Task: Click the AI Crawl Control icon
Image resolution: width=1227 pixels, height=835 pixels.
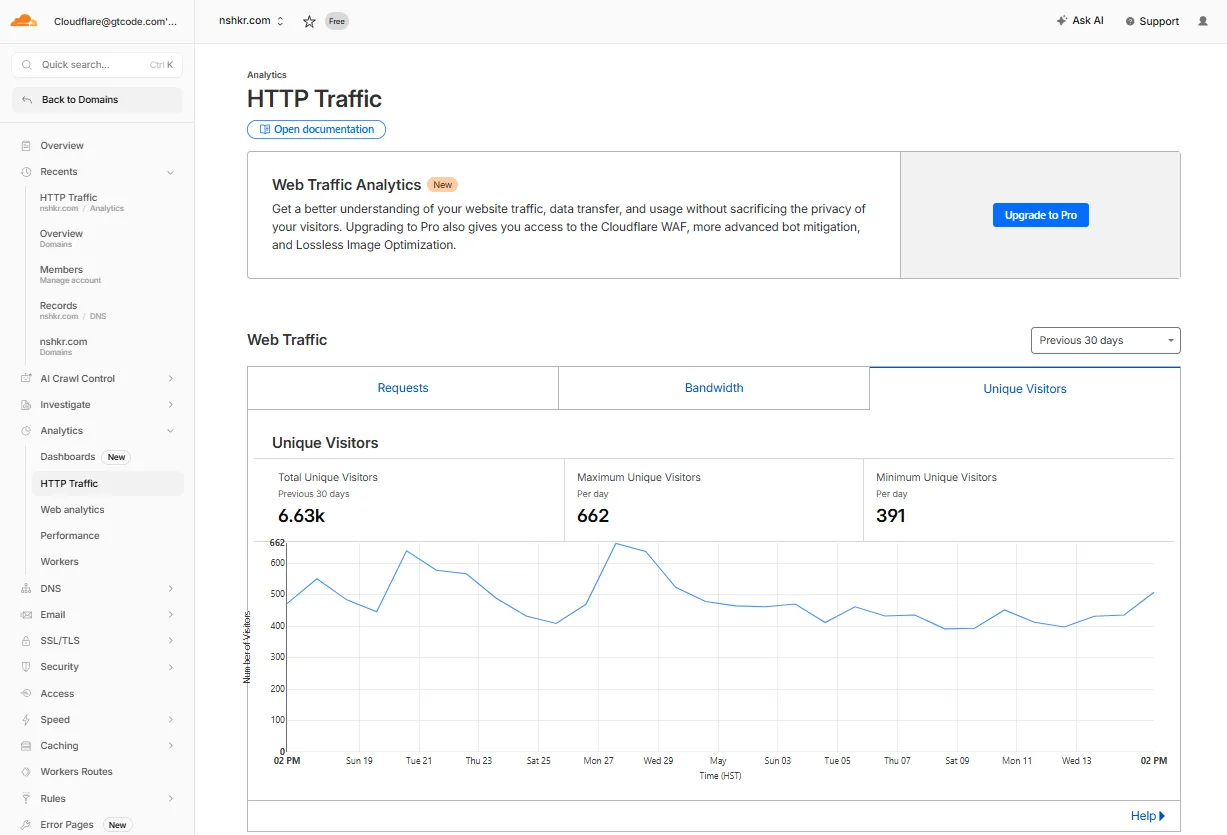Action: 26,379
